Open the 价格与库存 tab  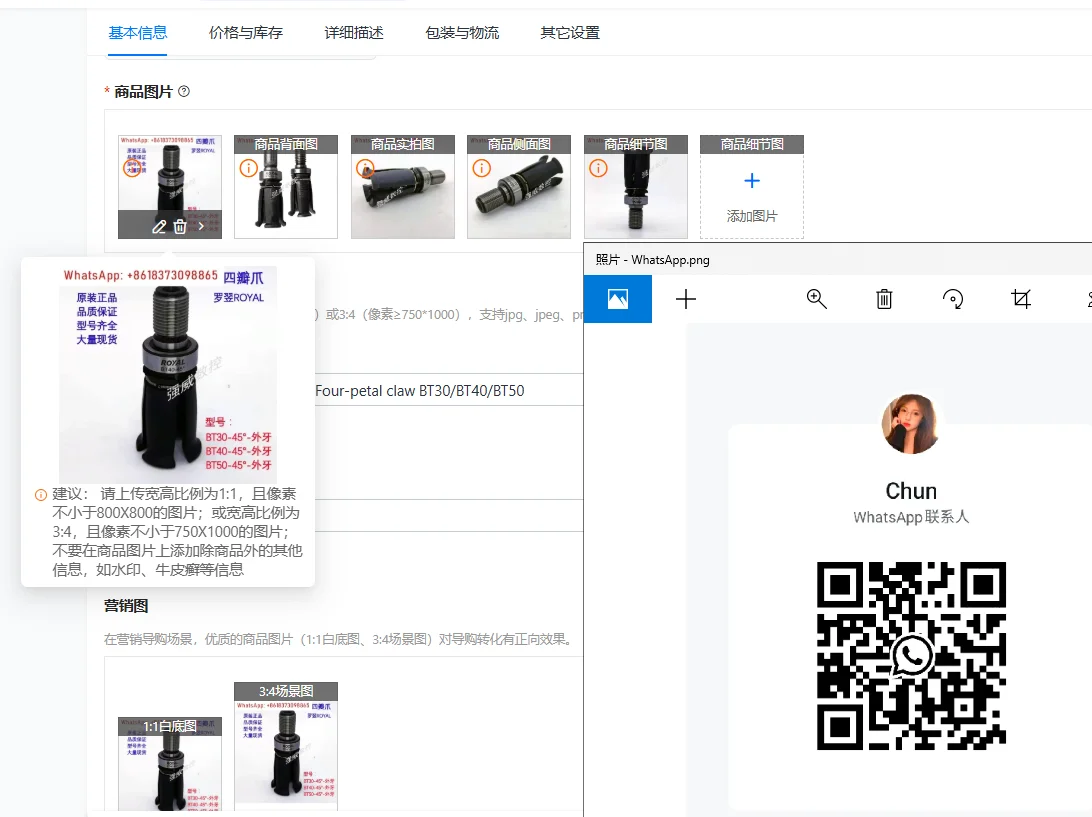[246, 32]
